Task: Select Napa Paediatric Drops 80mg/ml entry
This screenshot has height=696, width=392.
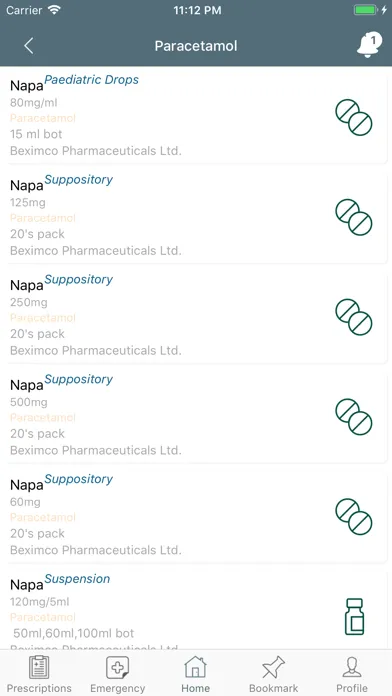Action: click(197, 116)
